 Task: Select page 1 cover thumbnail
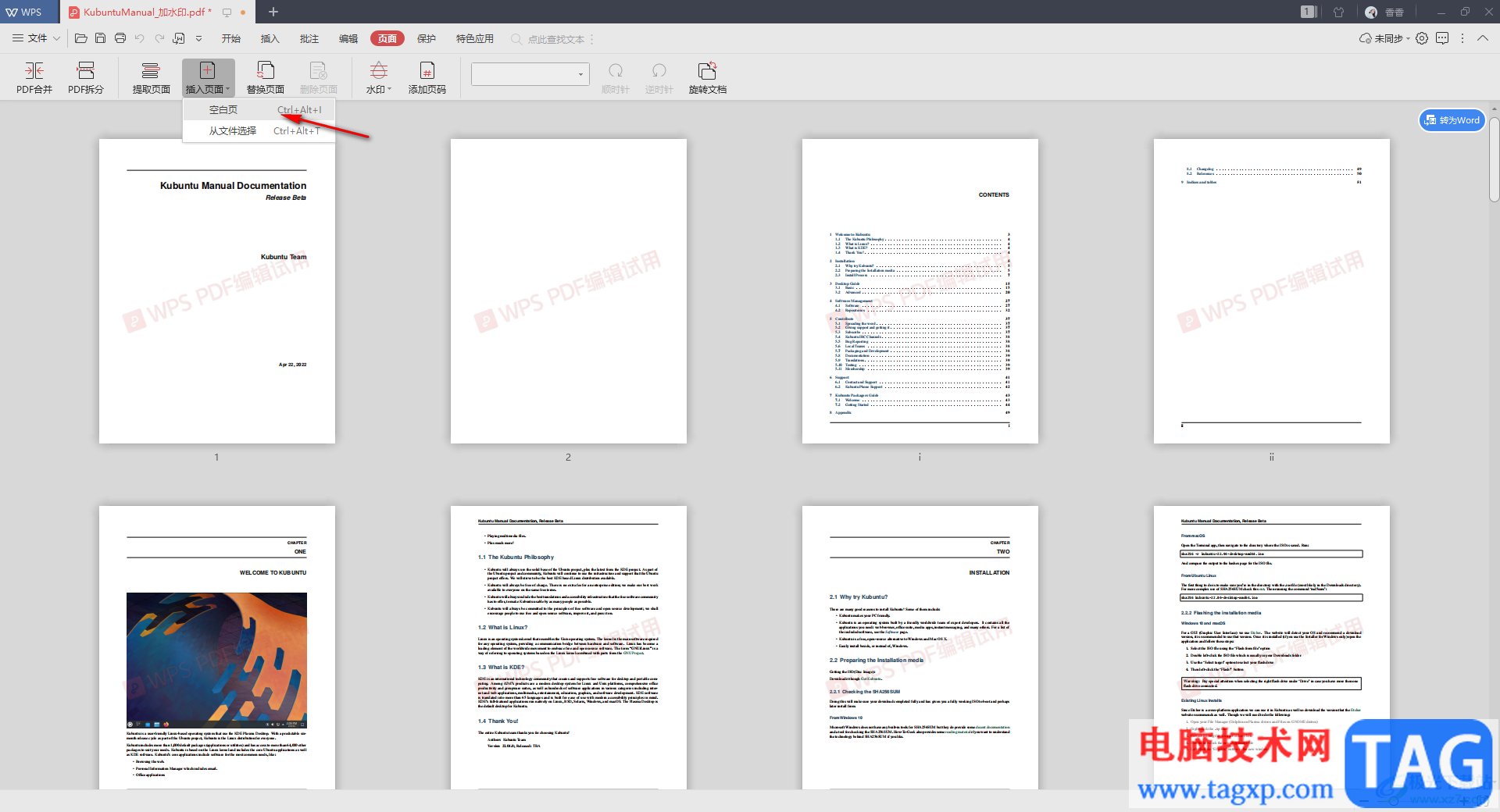[217, 291]
